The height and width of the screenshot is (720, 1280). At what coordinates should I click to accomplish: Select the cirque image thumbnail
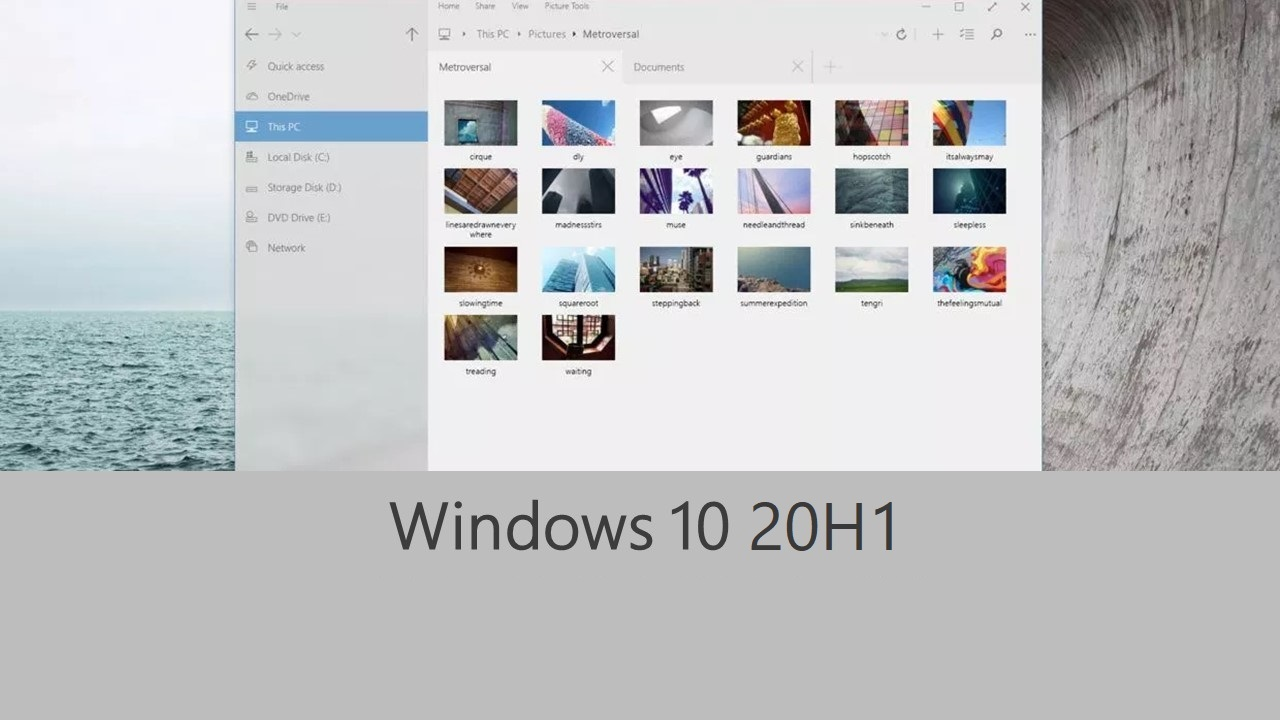point(481,123)
